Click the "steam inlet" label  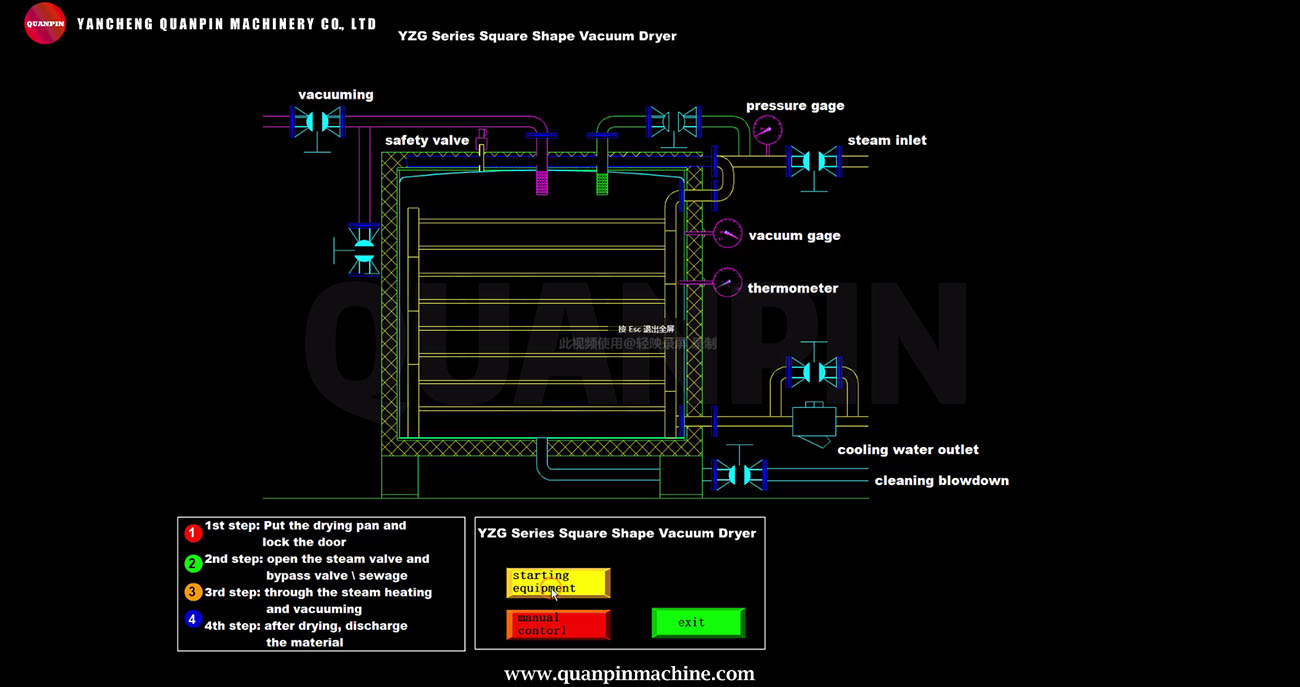[887, 141]
